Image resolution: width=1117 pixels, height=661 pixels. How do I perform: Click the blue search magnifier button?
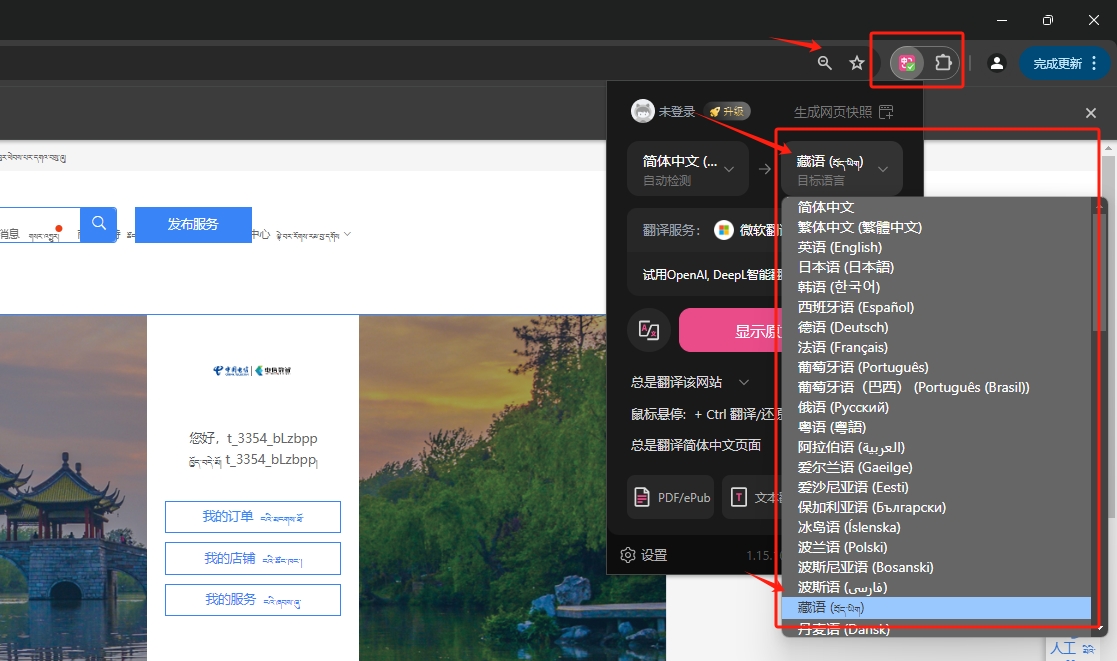(x=99, y=224)
